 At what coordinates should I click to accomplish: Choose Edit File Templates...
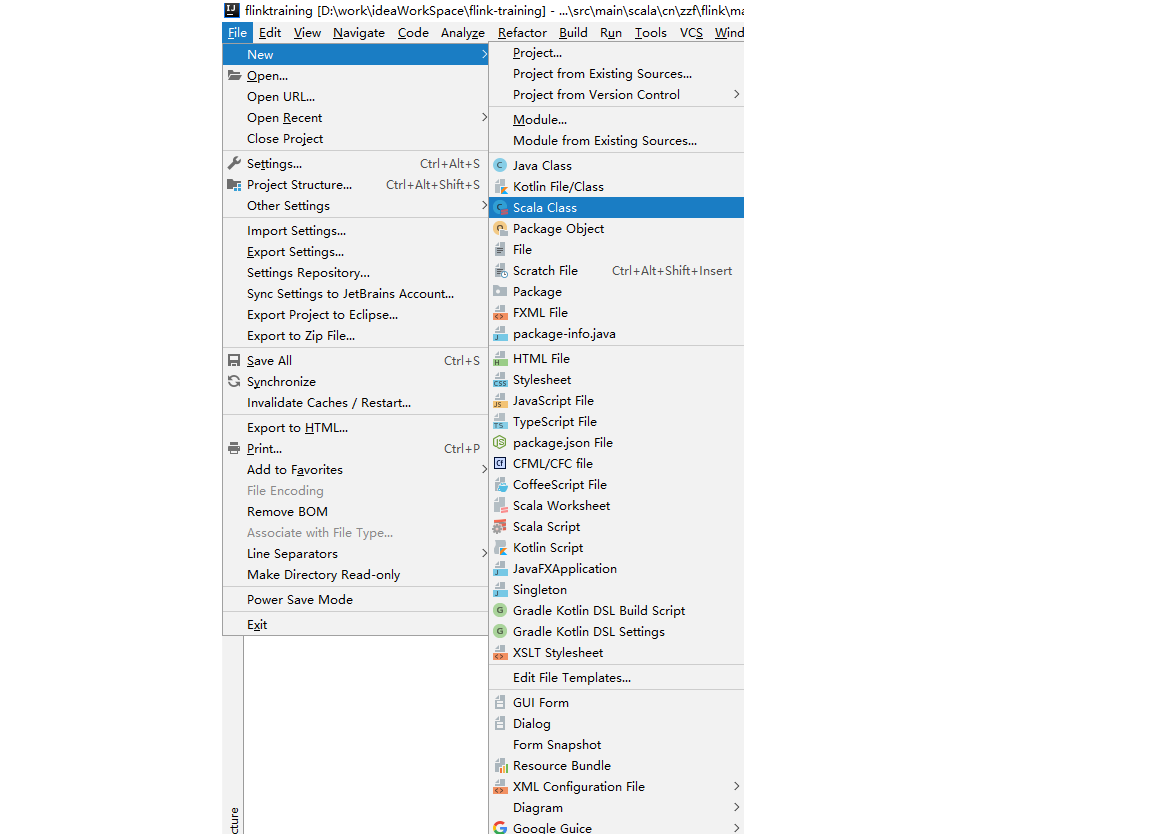click(x=616, y=677)
